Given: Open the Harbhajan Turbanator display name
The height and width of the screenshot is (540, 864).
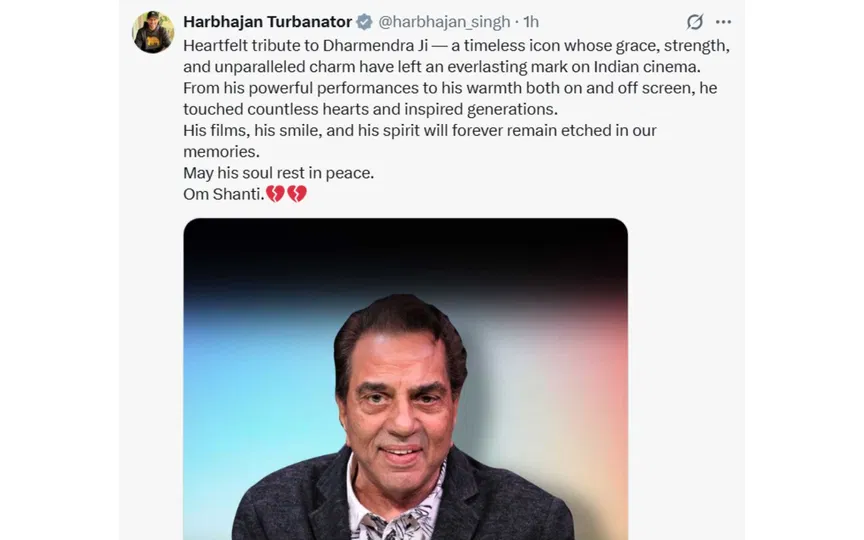Looking at the screenshot, I should pyautogui.click(x=267, y=22).
